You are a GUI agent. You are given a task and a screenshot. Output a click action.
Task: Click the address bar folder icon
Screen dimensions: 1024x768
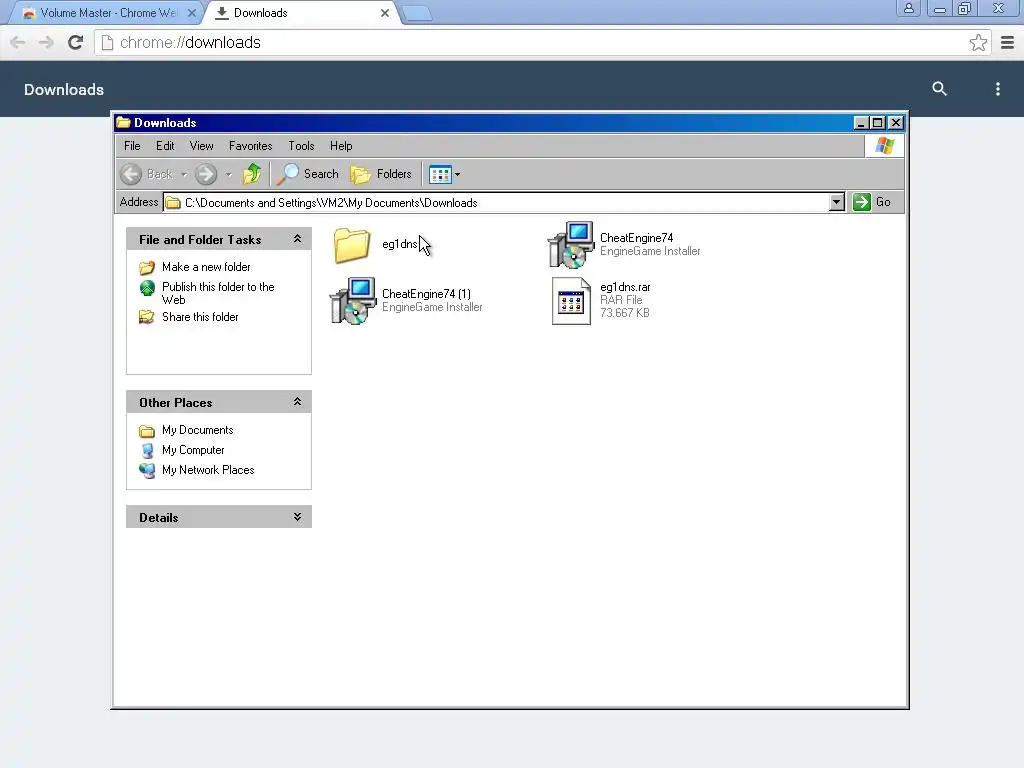click(173, 202)
